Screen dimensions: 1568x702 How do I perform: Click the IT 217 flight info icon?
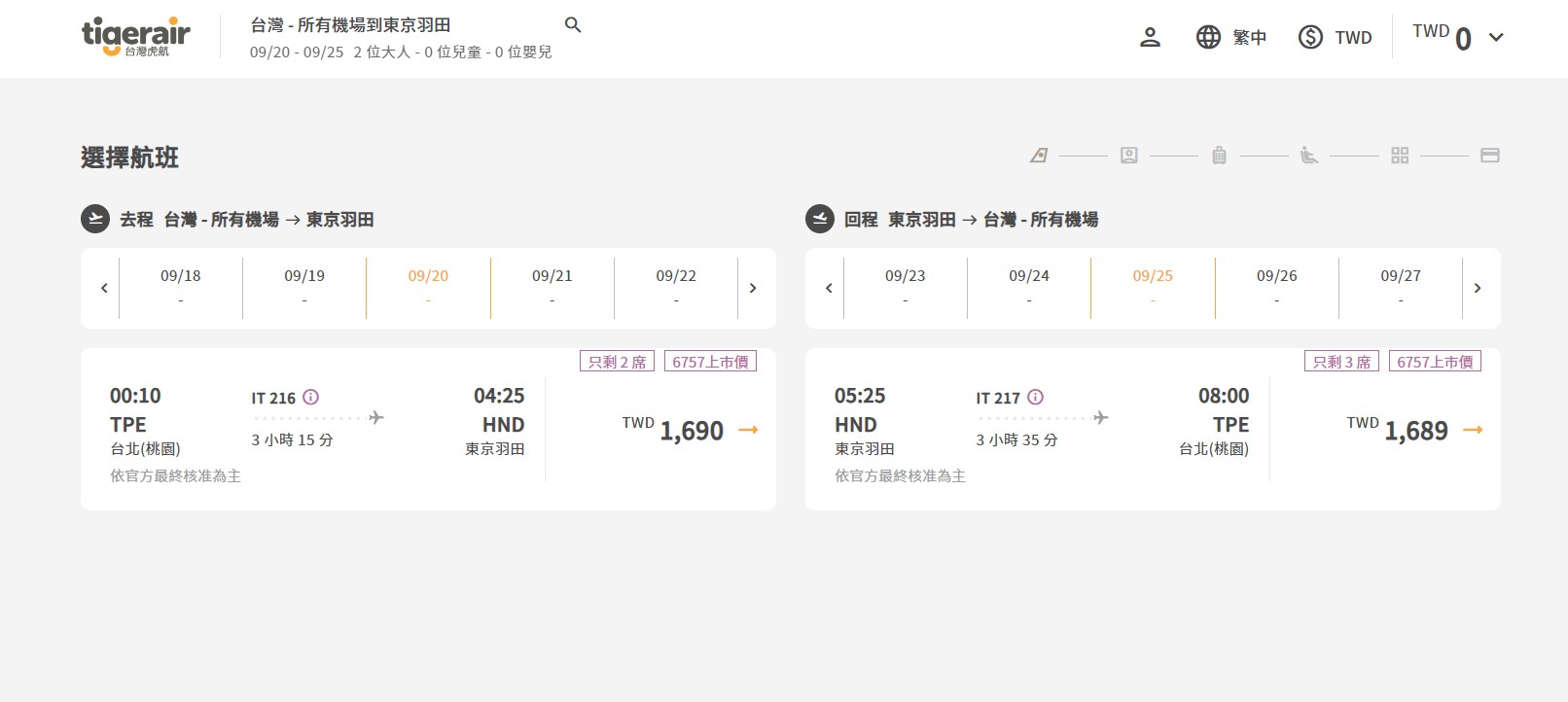pyautogui.click(x=1036, y=397)
